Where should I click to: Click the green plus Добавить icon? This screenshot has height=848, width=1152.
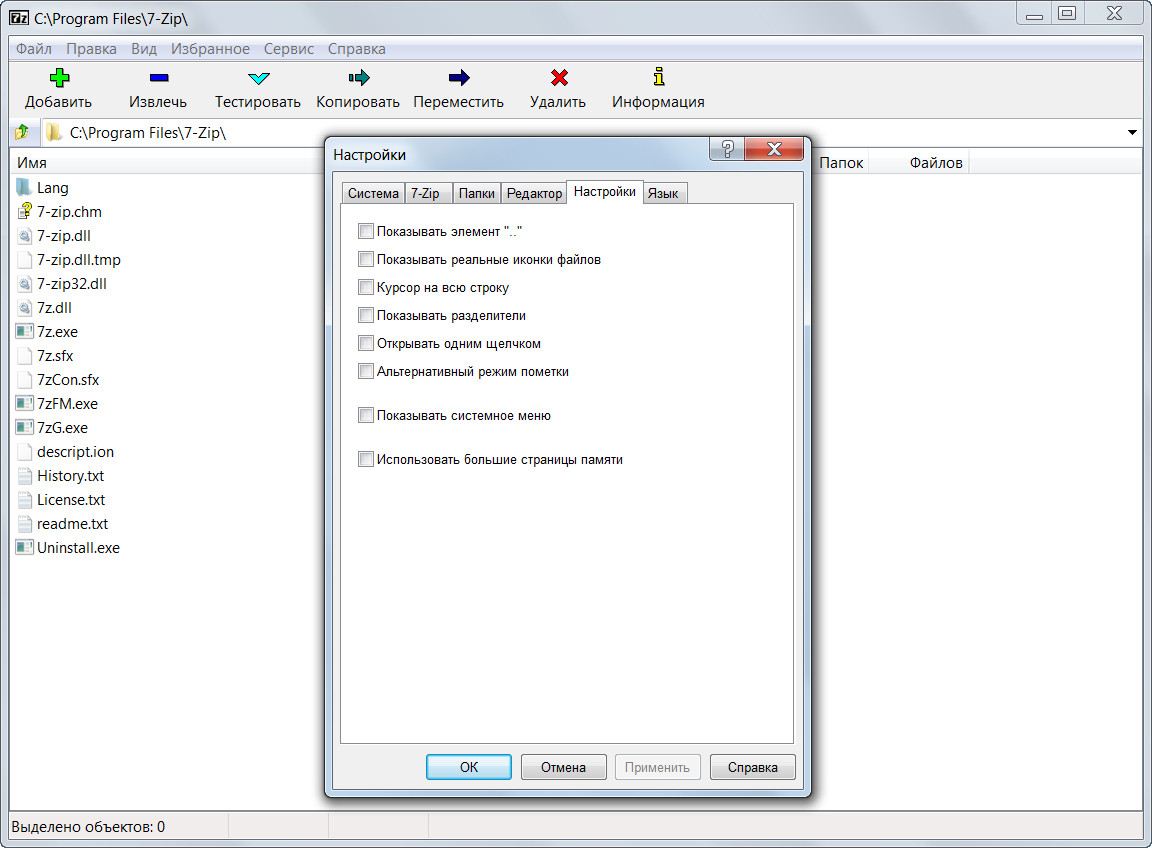pyautogui.click(x=60, y=77)
